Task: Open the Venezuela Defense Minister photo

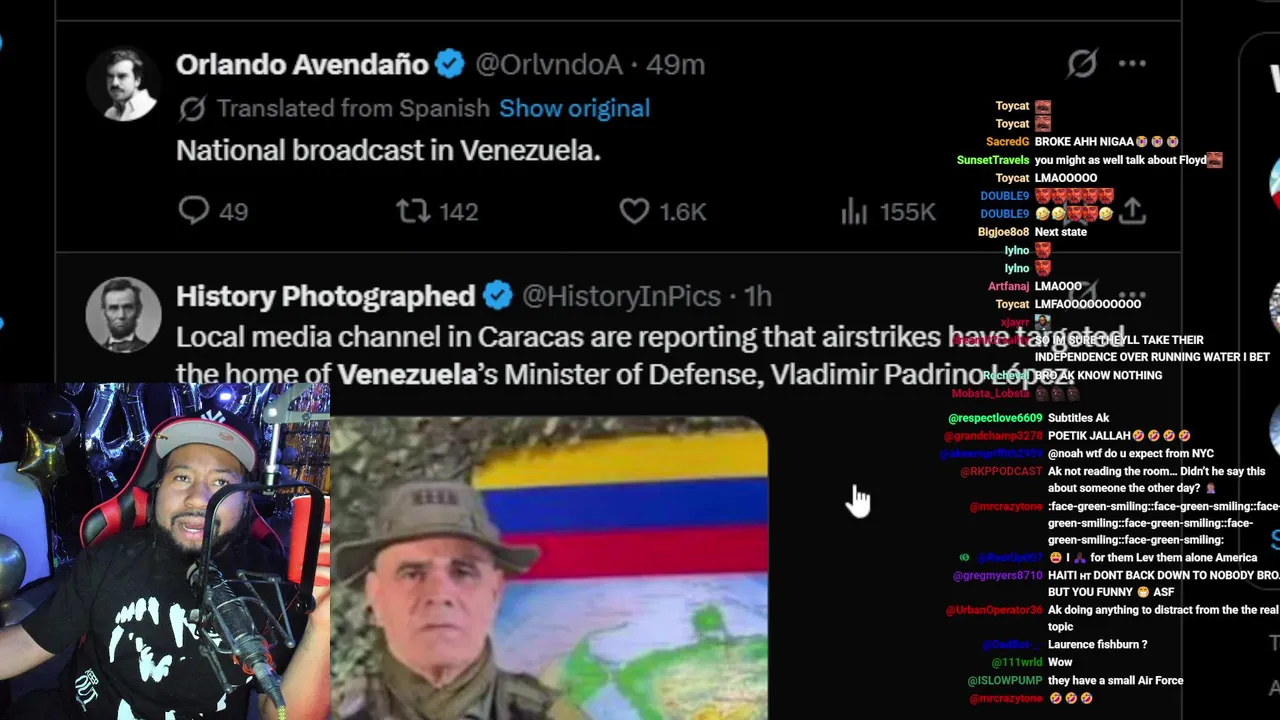Action: pyautogui.click(x=549, y=568)
